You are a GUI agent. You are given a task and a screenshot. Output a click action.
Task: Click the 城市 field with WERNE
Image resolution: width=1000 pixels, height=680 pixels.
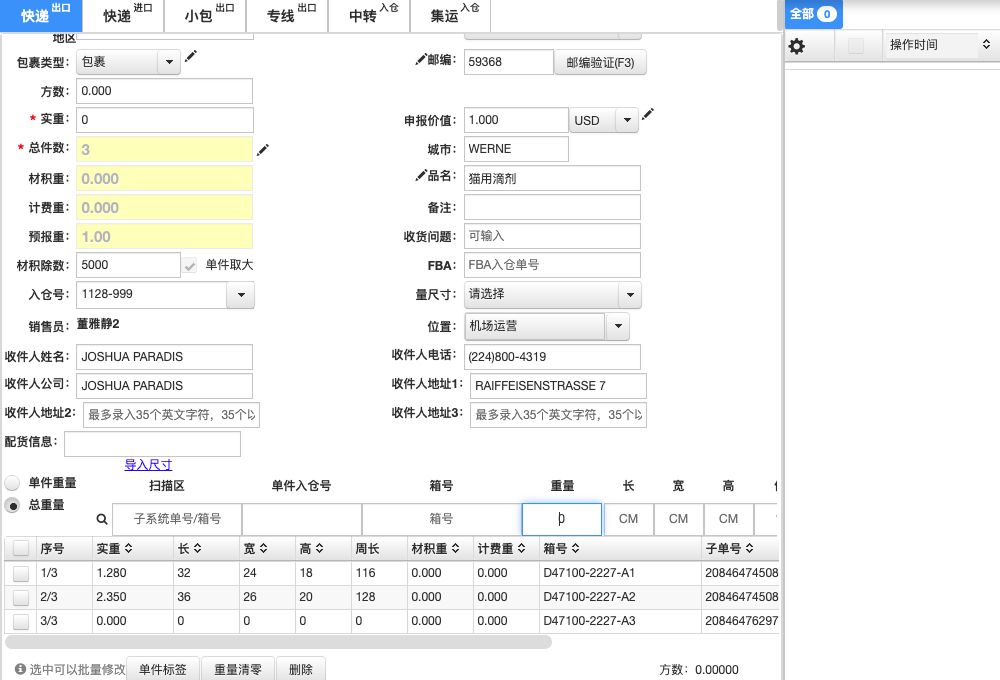click(x=516, y=149)
